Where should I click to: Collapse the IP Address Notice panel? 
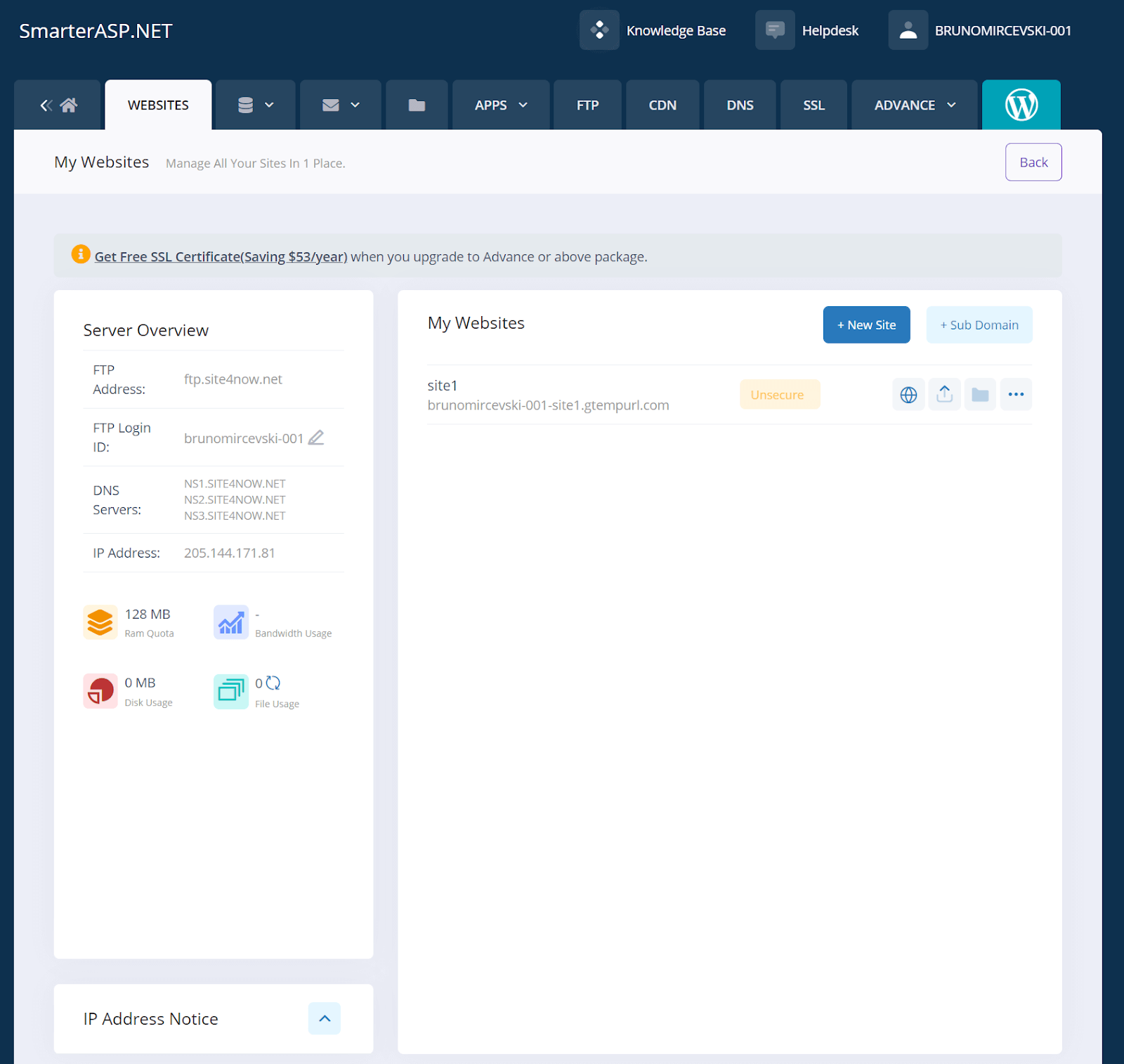[325, 1018]
